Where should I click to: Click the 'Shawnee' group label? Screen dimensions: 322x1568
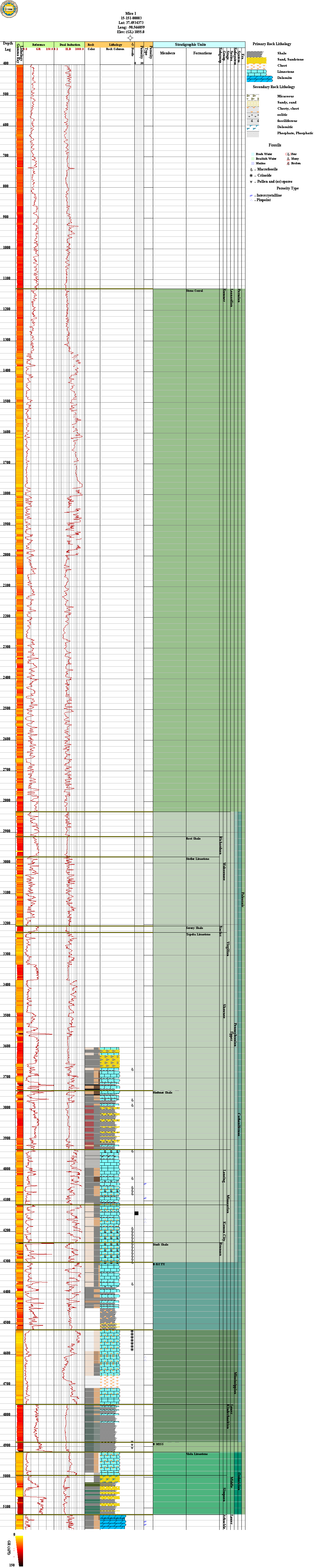pyautogui.click(x=225, y=1011)
